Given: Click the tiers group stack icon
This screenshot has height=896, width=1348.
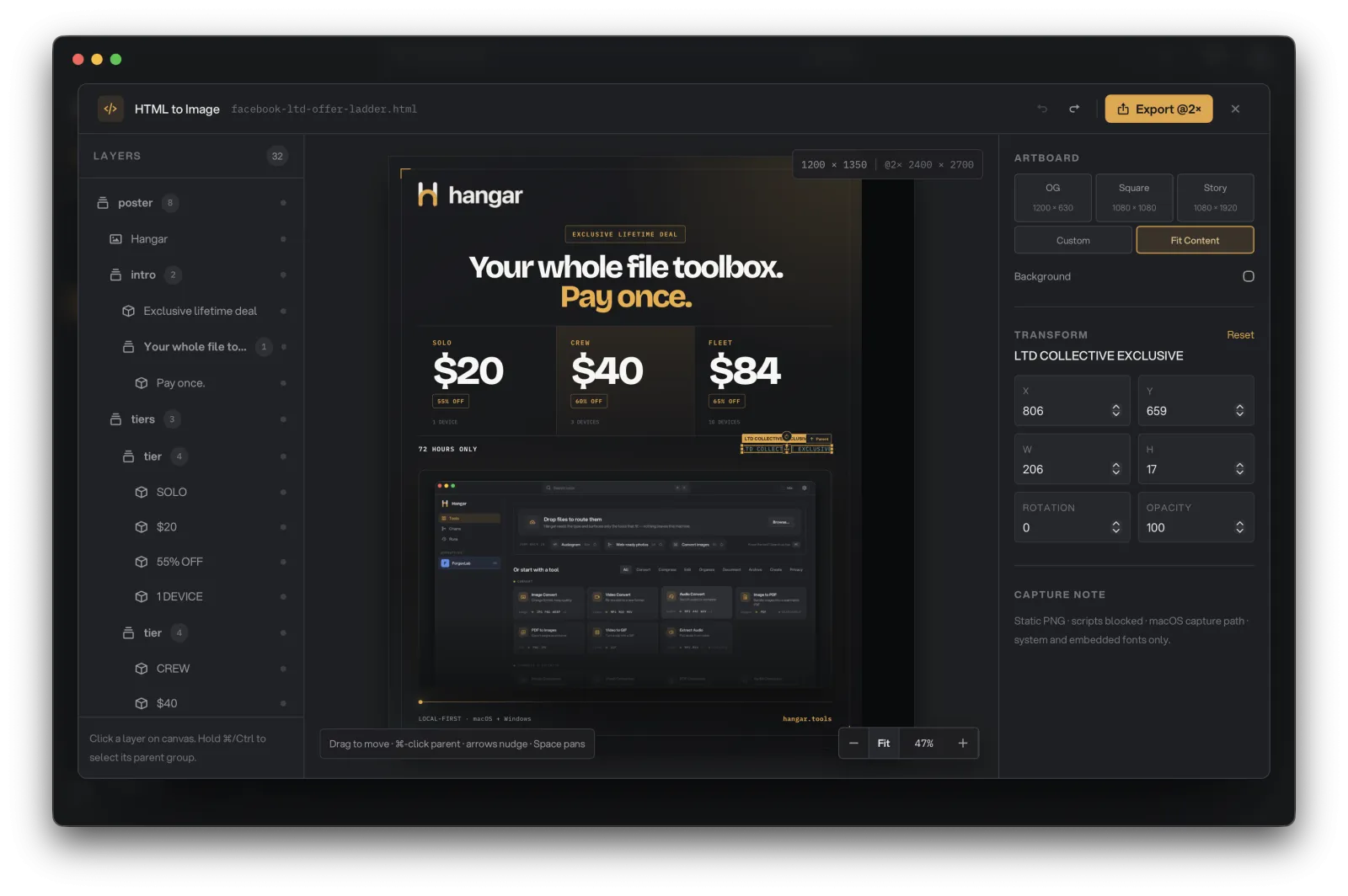Looking at the screenshot, I should [115, 419].
